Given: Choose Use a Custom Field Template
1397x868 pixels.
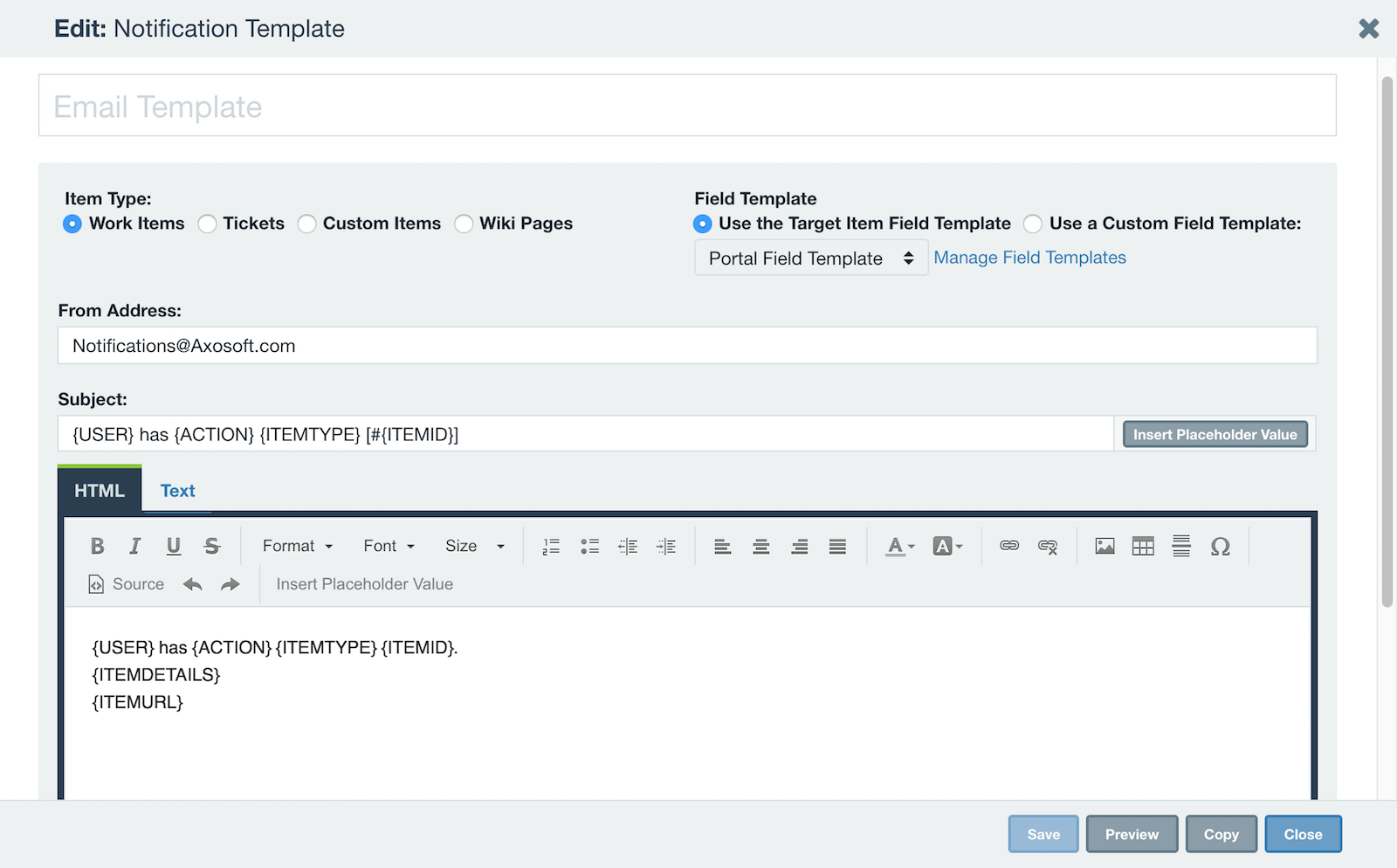Looking at the screenshot, I should (x=1033, y=224).
